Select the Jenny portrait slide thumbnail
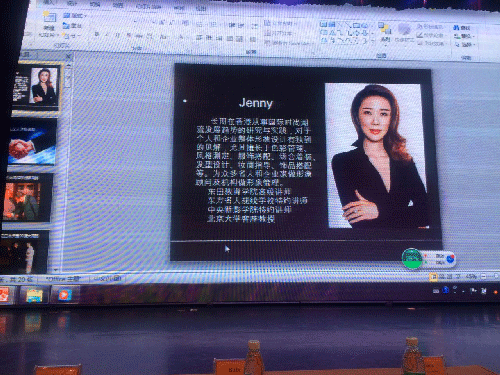500x375 pixels. pos(36,87)
